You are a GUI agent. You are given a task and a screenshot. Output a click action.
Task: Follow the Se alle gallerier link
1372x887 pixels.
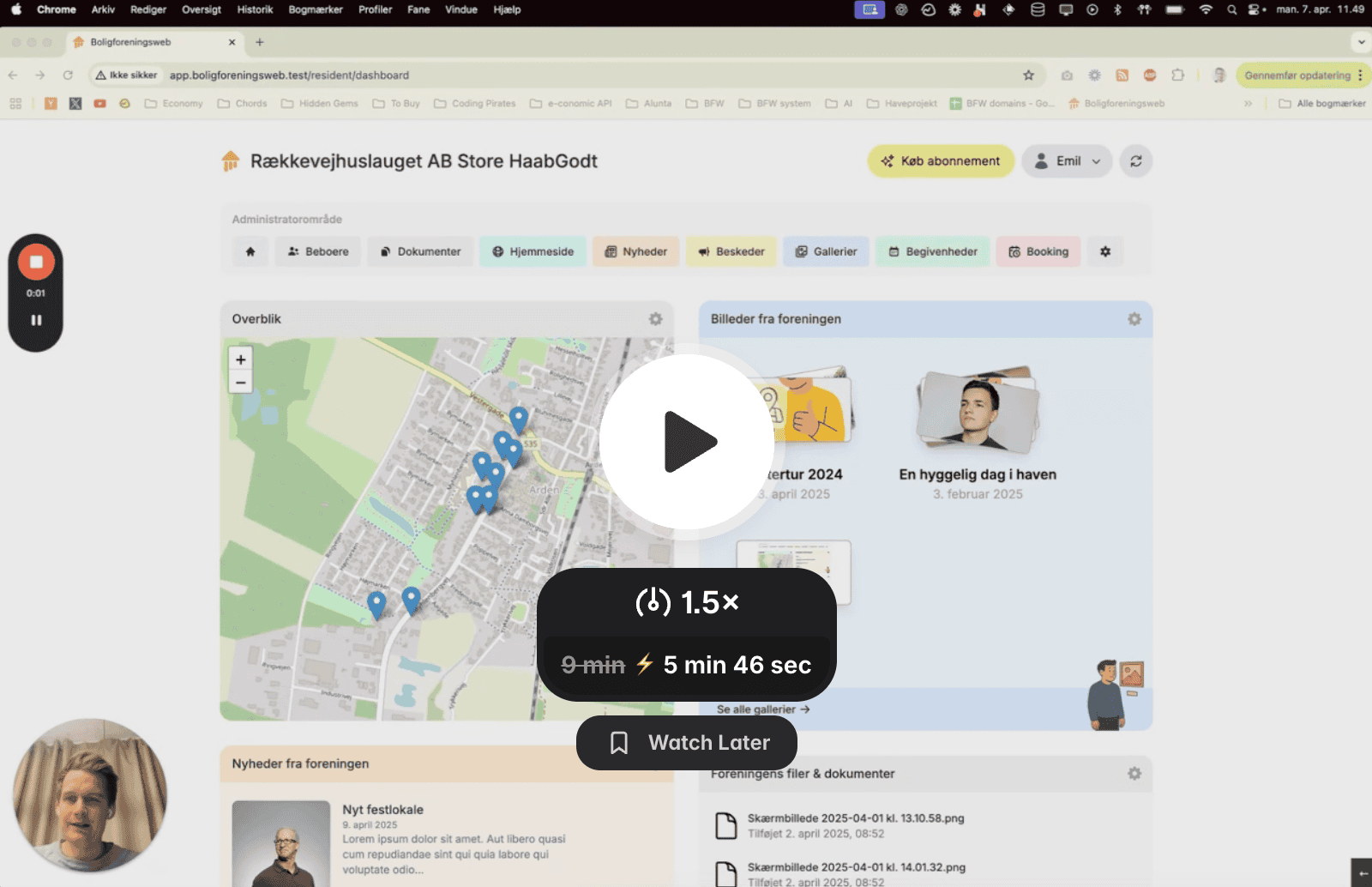[x=763, y=709]
